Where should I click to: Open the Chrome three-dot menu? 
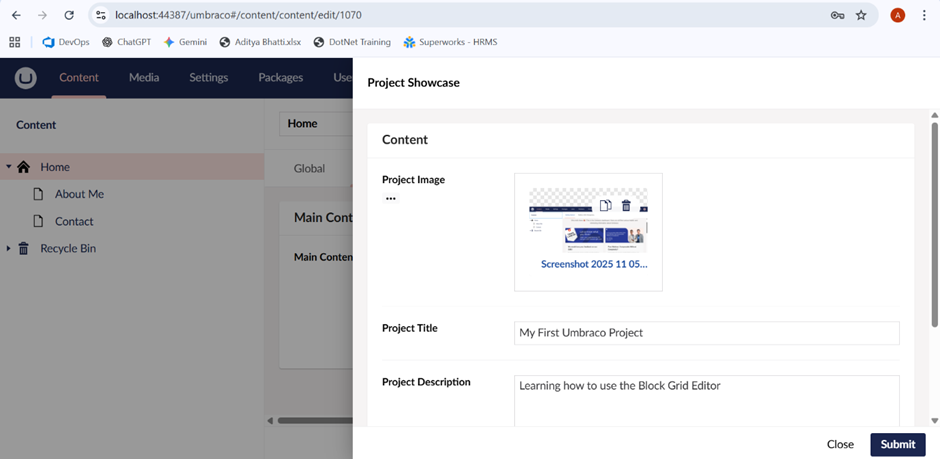click(x=925, y=15)
